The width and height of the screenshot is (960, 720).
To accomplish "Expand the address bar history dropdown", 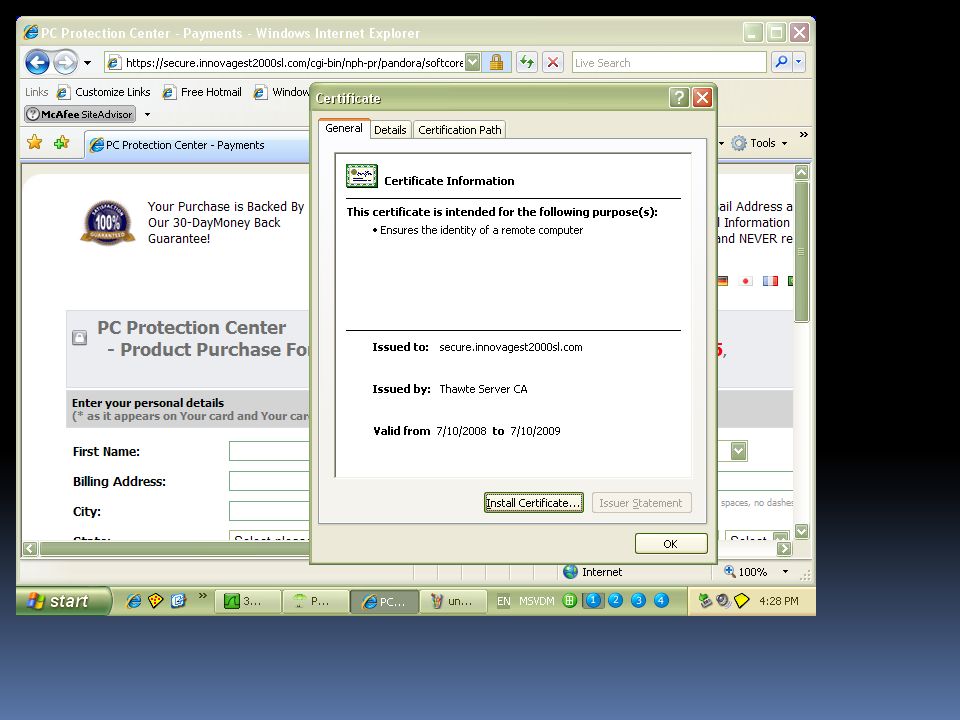I will tap(473, 62).
